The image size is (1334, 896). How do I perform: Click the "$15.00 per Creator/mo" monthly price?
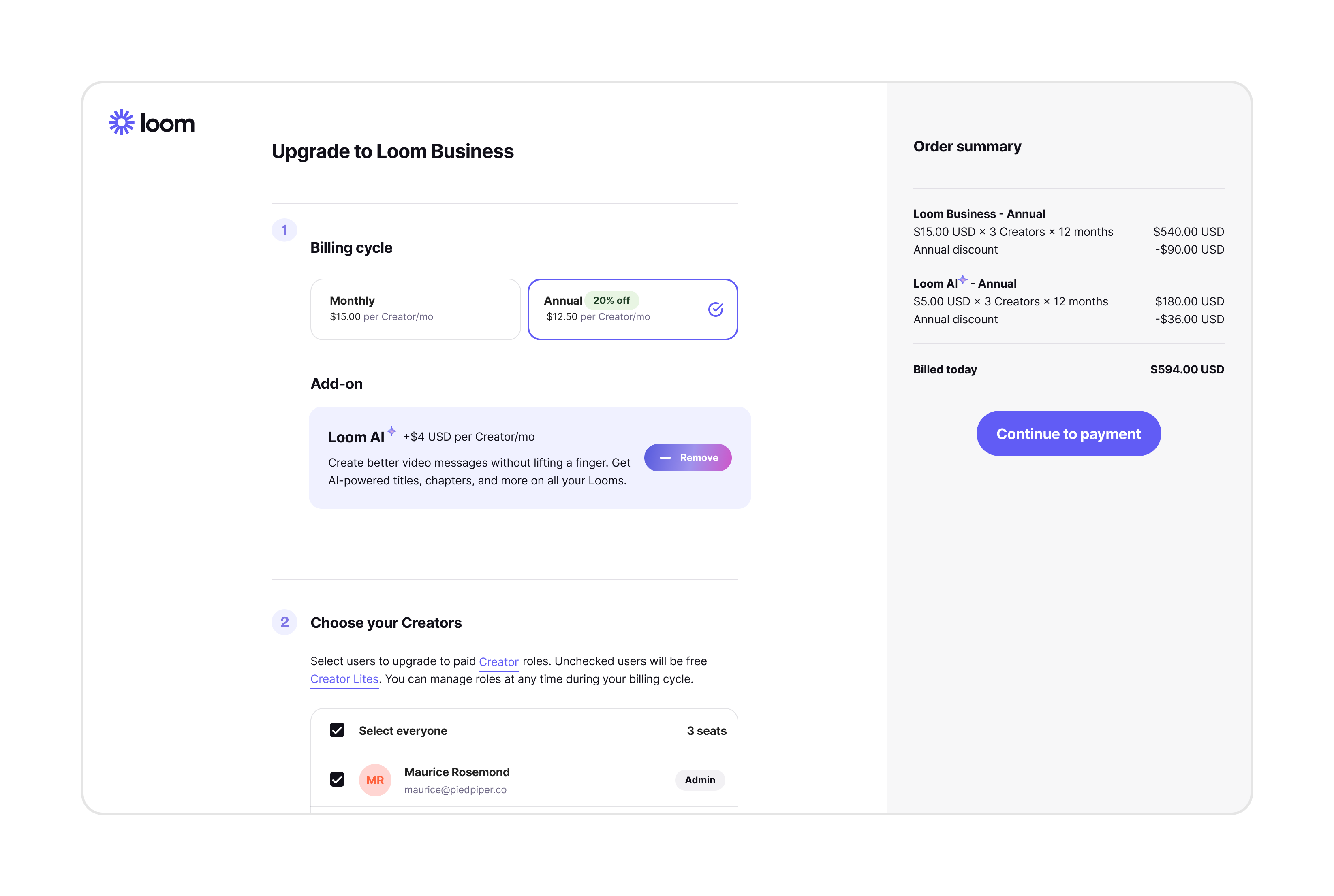(x=381, y=317)
